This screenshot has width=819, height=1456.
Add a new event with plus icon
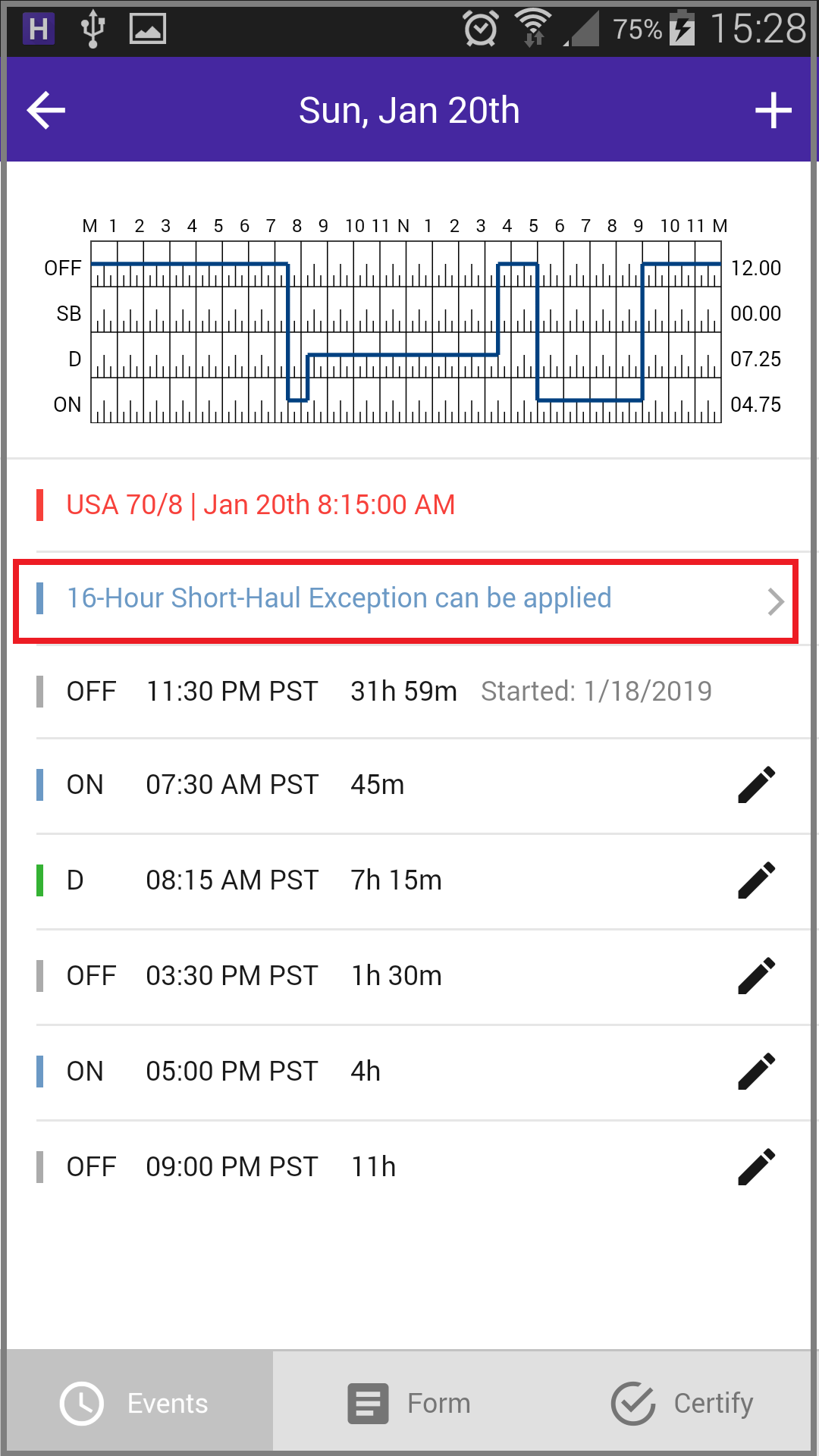[773, 111]
